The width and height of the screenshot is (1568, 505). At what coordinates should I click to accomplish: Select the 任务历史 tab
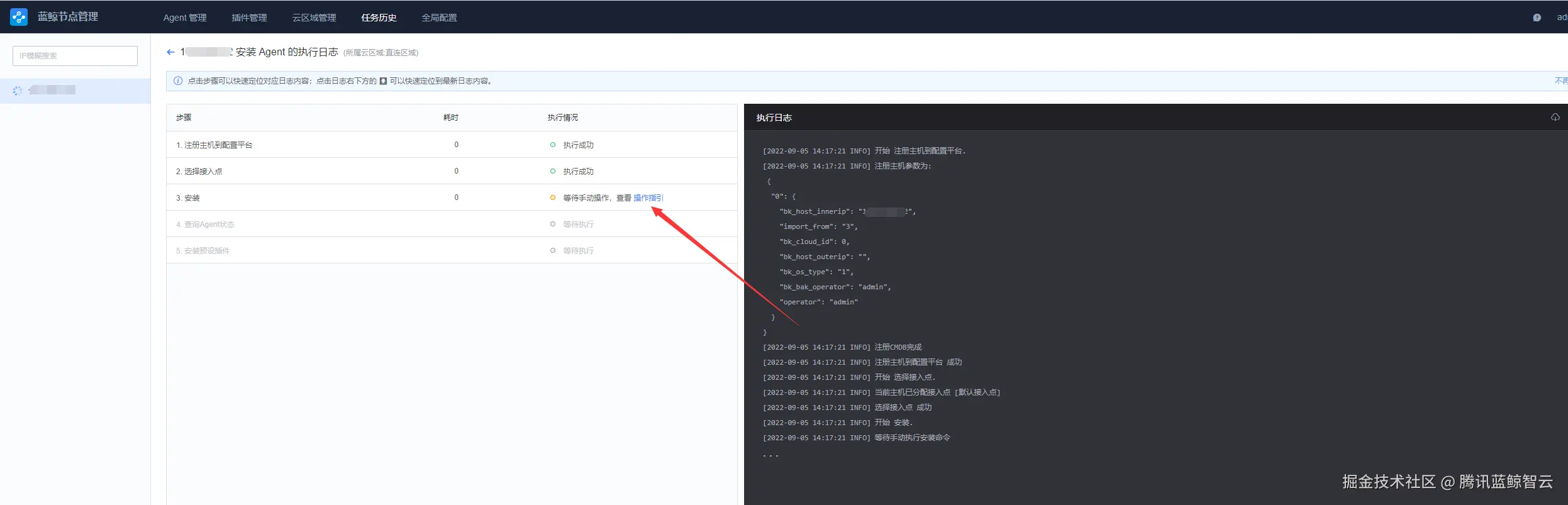(x=379, y=18)
